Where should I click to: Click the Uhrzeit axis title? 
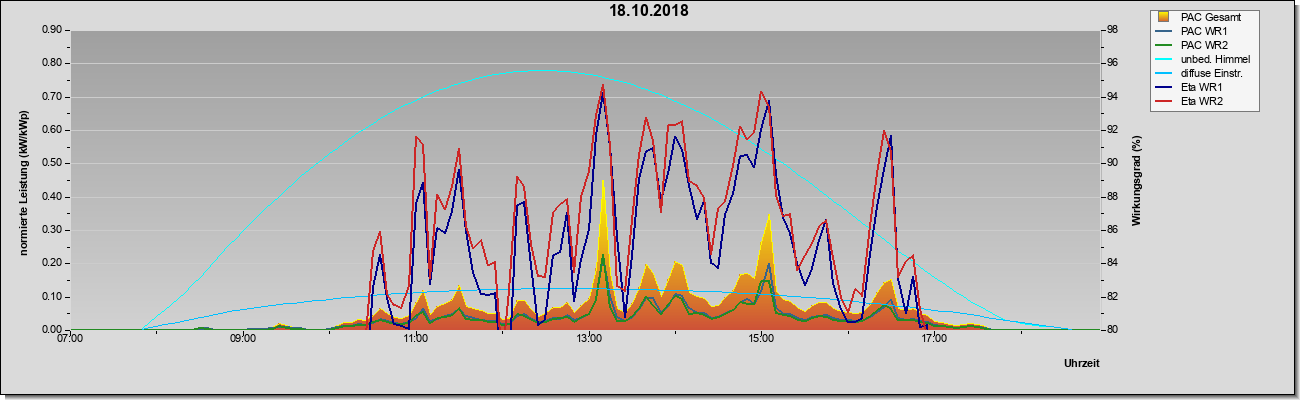[1082, 363]
